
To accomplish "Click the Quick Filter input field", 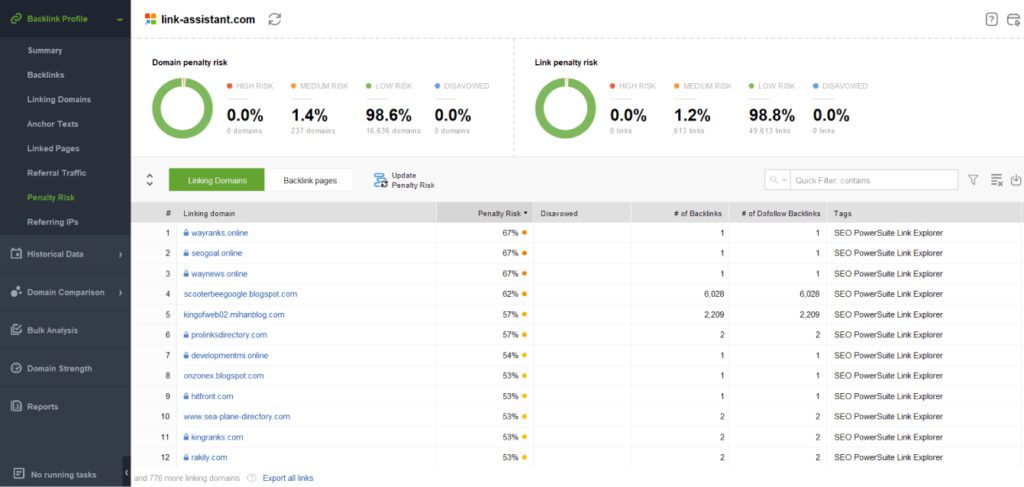I will tap(860, 180).
